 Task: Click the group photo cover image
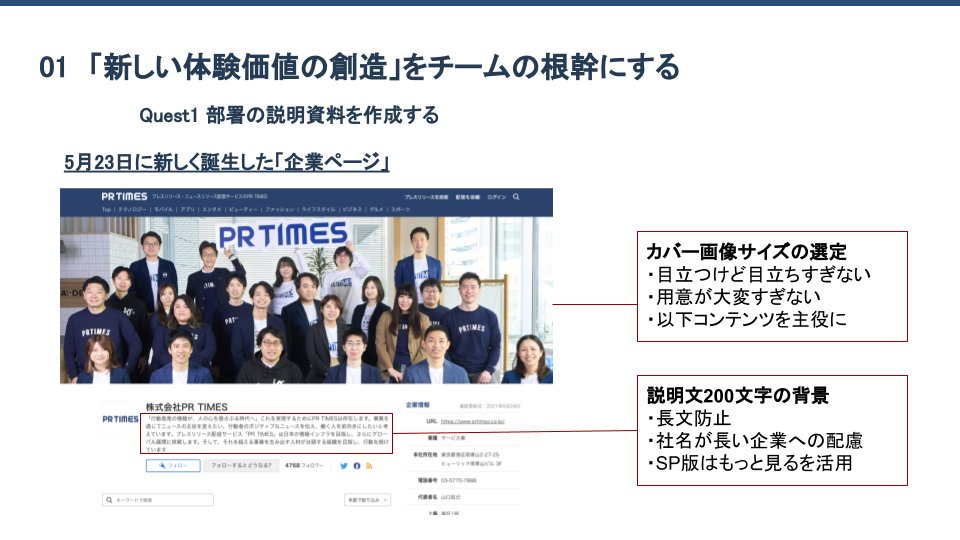(x=306, y=300)
